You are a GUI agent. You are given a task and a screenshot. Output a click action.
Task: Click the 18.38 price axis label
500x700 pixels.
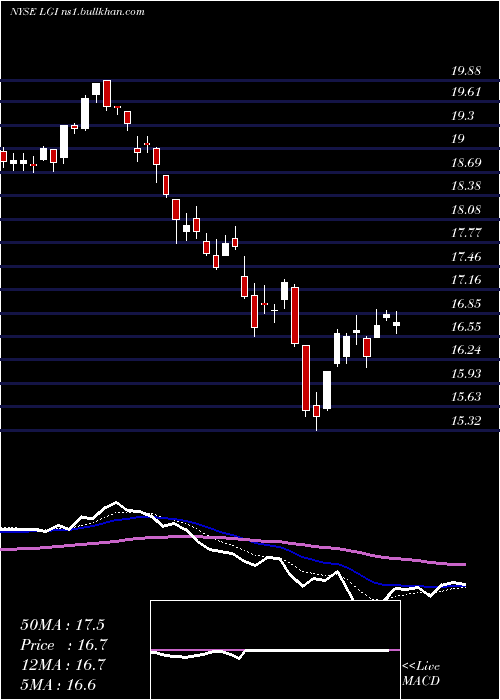click(466, 186)
